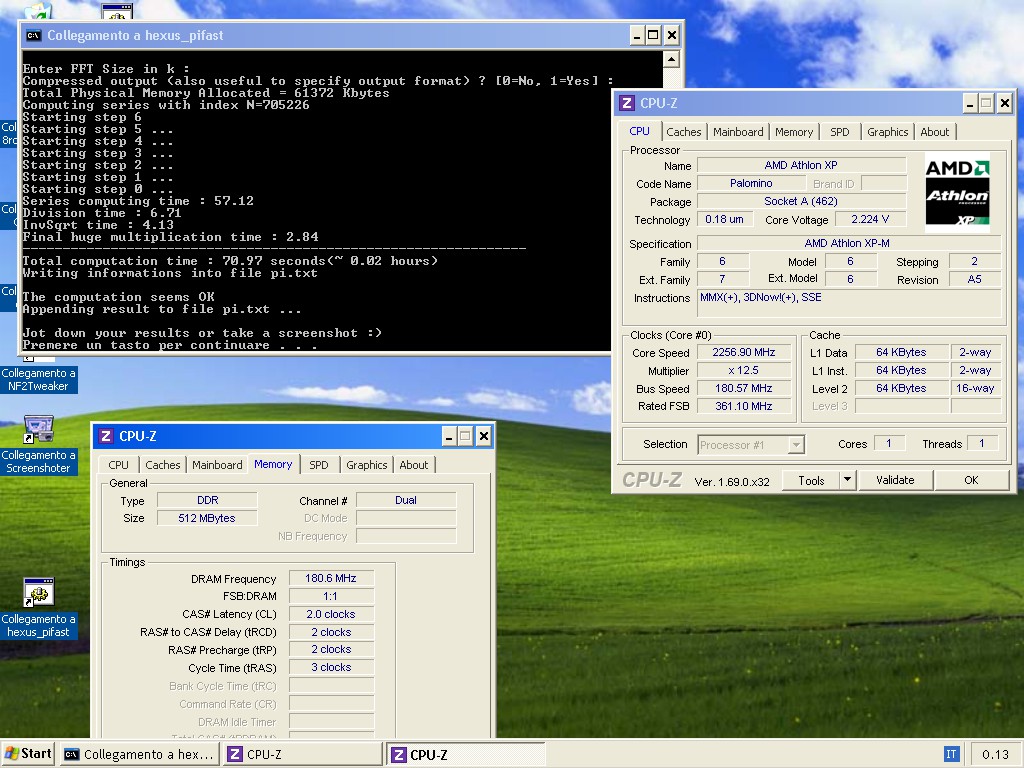
Task: Open SPD tab in CPU-Z processor window
Action: click(x=840, y=132)
